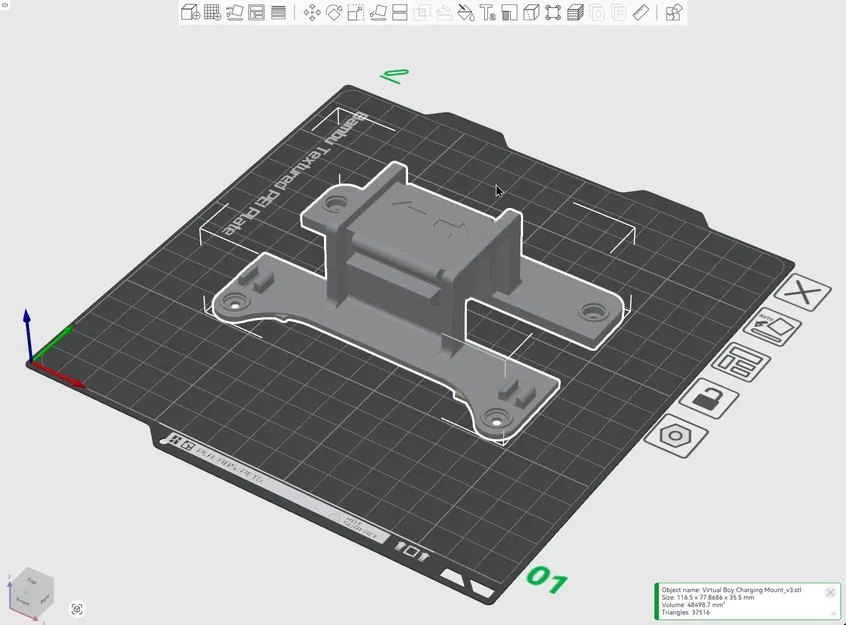Click the Front face of view cube
Image resolution: width=846 pixels, height=625 pixels.
pos(23,601)
